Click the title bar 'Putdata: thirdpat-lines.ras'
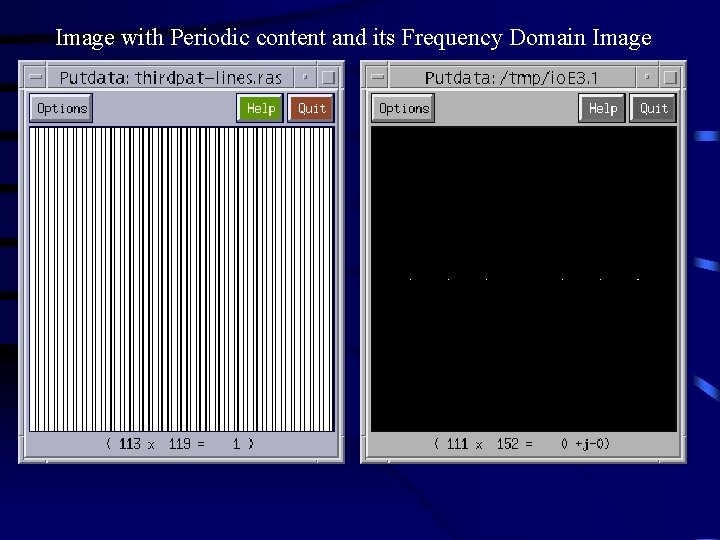The width and height of the screenshot is (720, 540). click(x=170, y=77)
